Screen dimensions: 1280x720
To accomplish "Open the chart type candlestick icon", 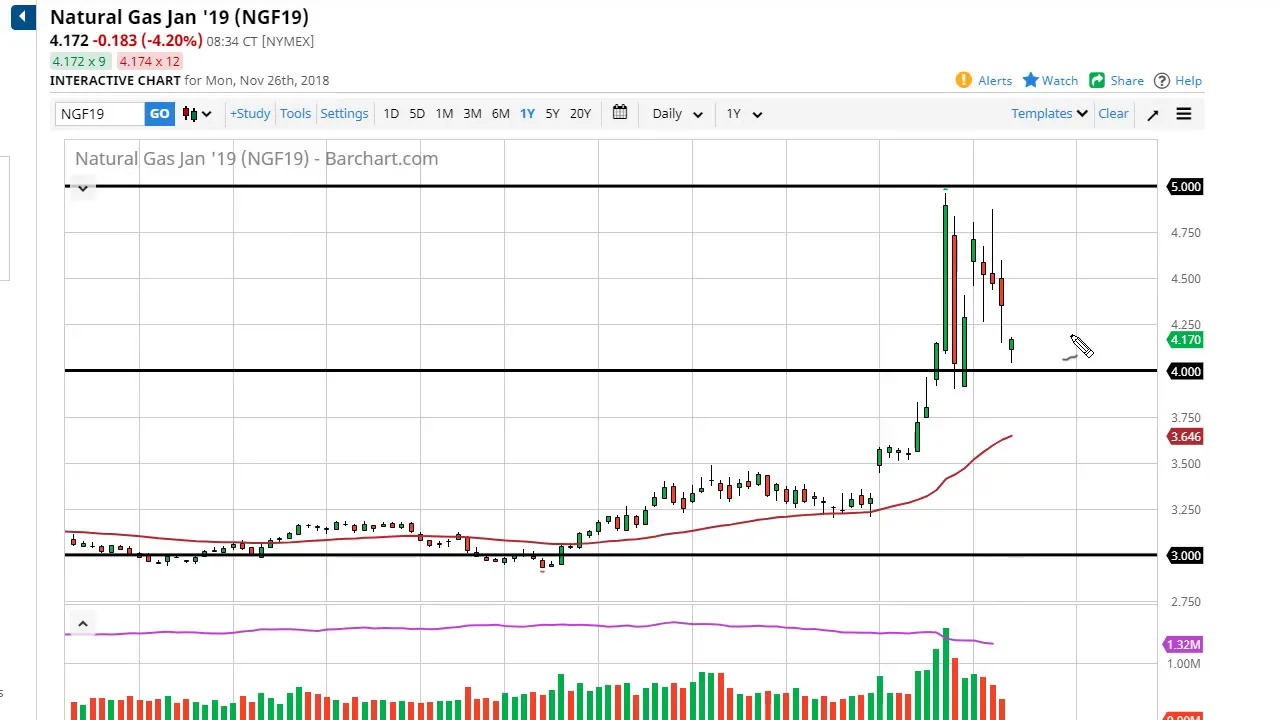I will pyautogui.click(x=196, y=114).
